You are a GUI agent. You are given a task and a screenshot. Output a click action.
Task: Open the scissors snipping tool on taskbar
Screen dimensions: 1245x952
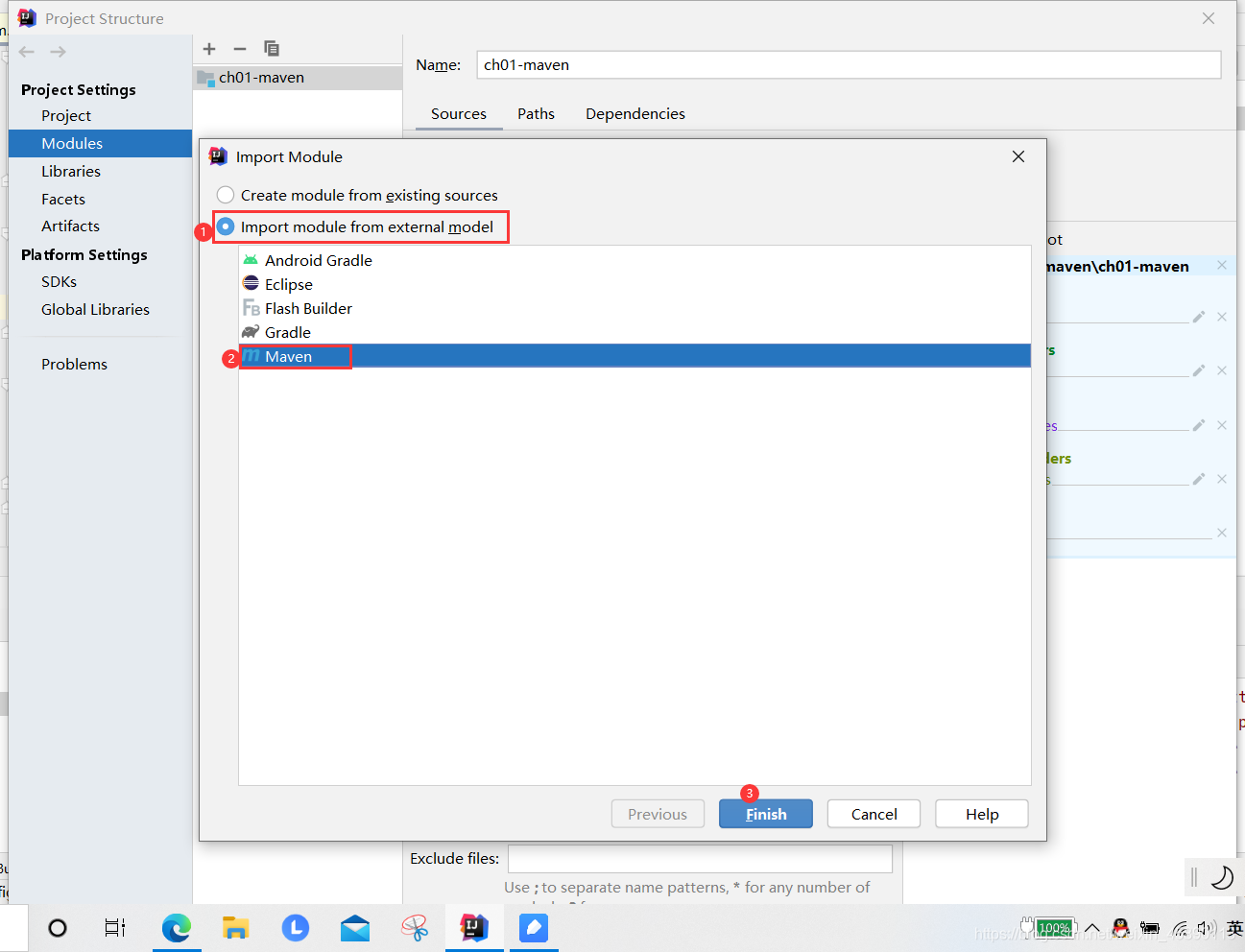(x=415, y=928)
